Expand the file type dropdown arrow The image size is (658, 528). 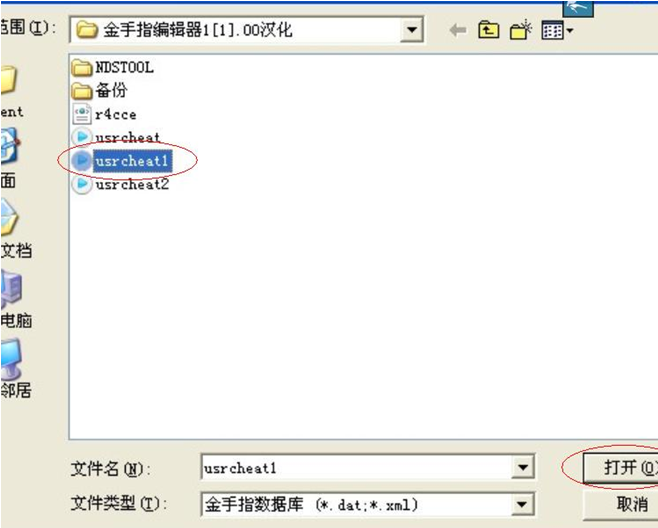pyautogui.click(x=523, y=504)
